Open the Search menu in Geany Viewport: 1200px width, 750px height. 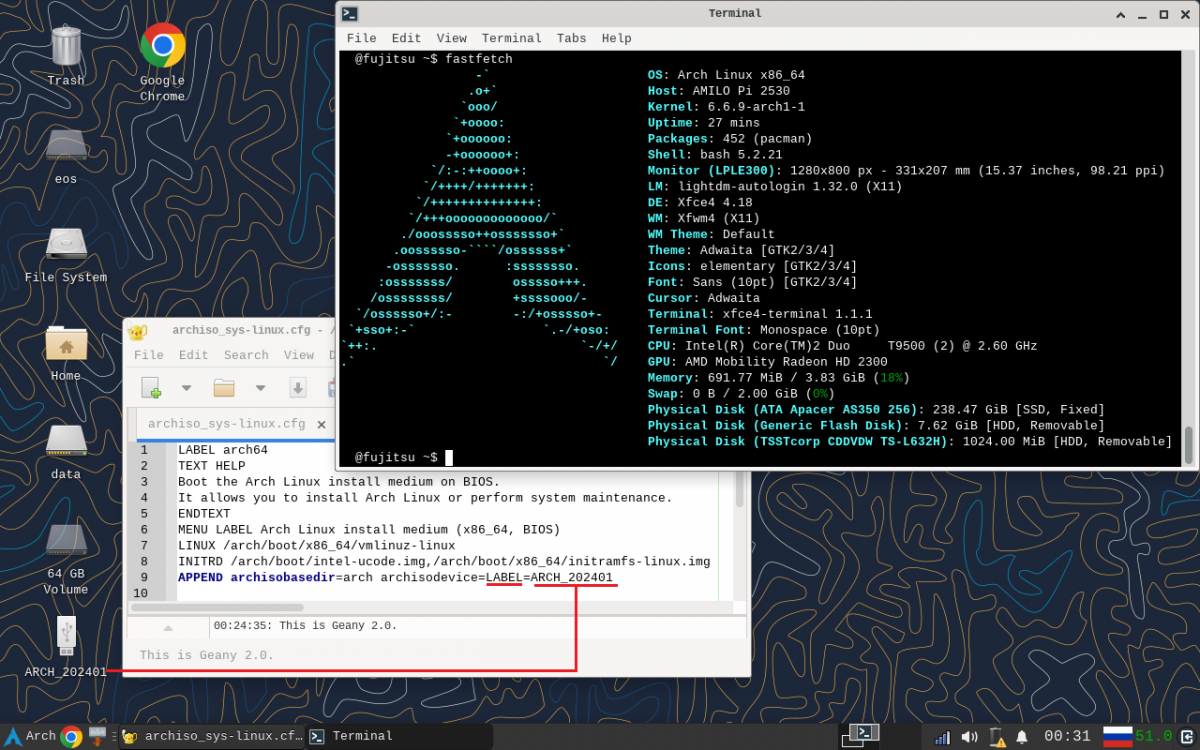(x=246, y=355)
